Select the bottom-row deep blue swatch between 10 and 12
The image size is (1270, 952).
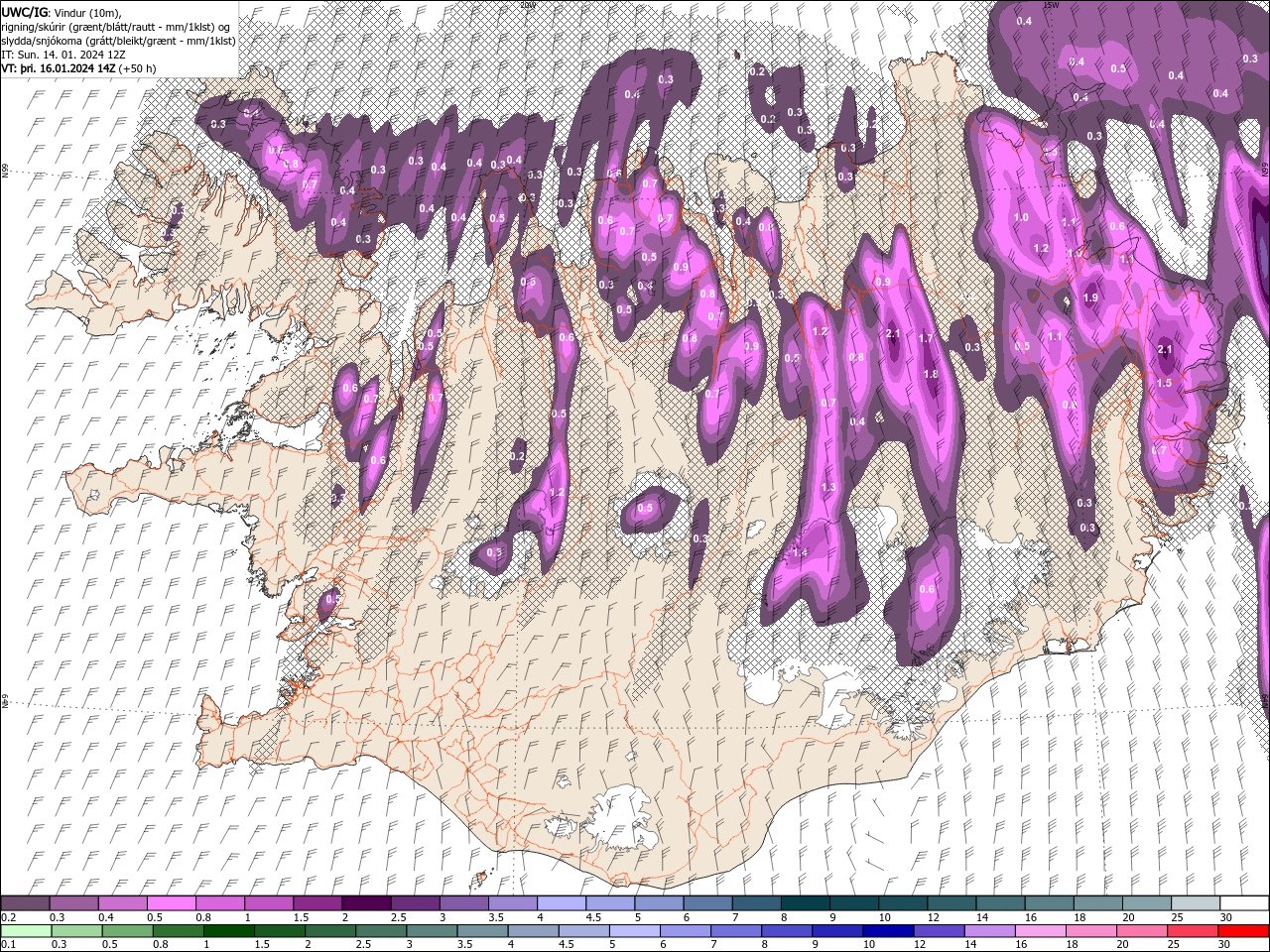pos(890,930)
